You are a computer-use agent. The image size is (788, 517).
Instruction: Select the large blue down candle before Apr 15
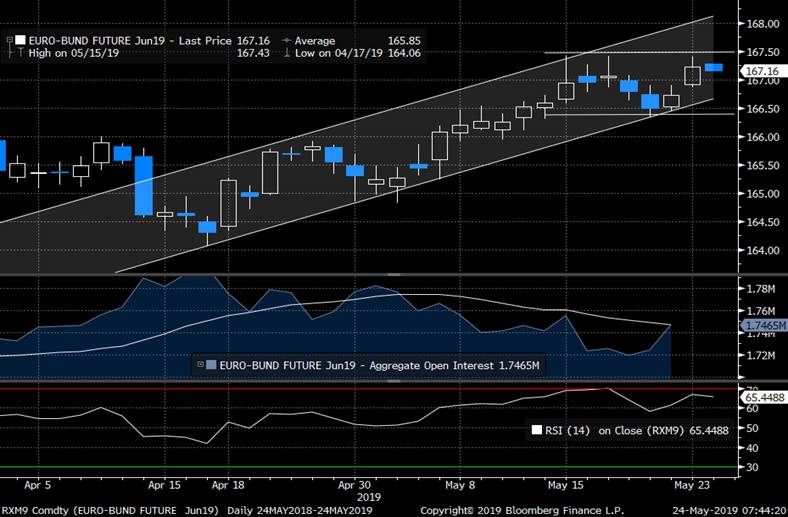pos(144,185)
